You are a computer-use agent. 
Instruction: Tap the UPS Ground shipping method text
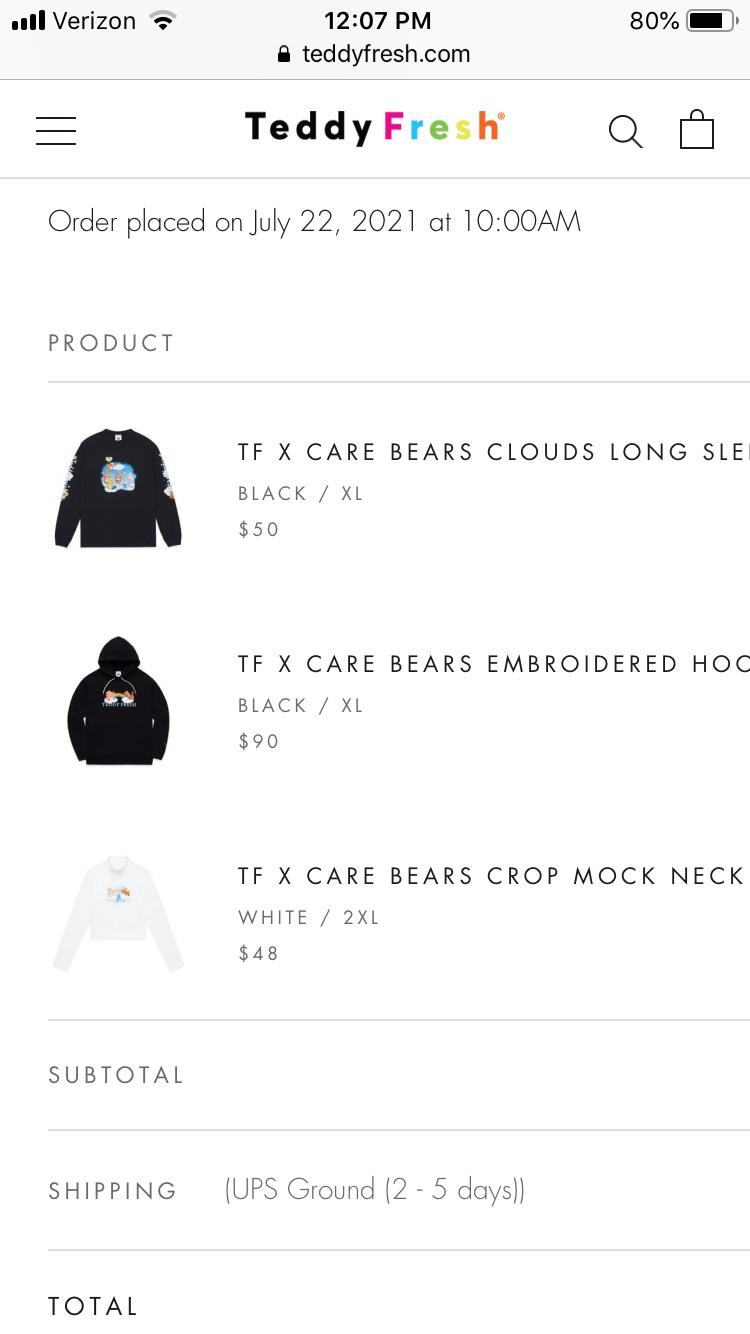[x=375, y=1190]
